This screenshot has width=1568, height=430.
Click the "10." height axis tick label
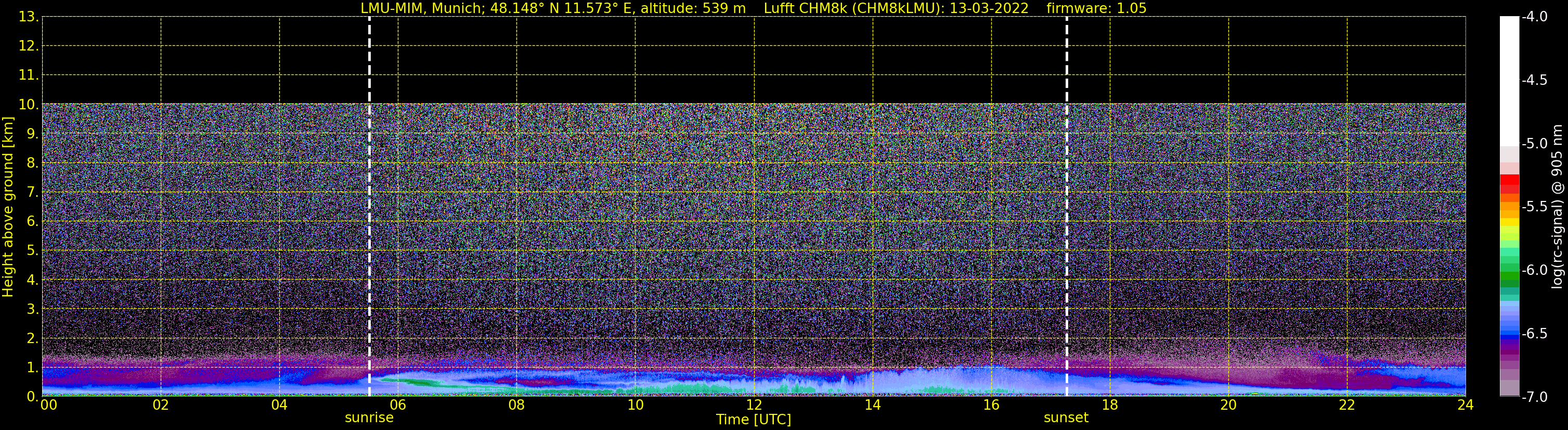29,105
